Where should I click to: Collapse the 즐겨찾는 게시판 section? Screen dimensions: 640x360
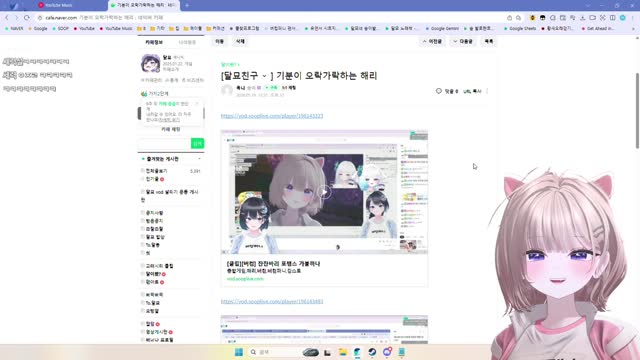tap(200, 159)
